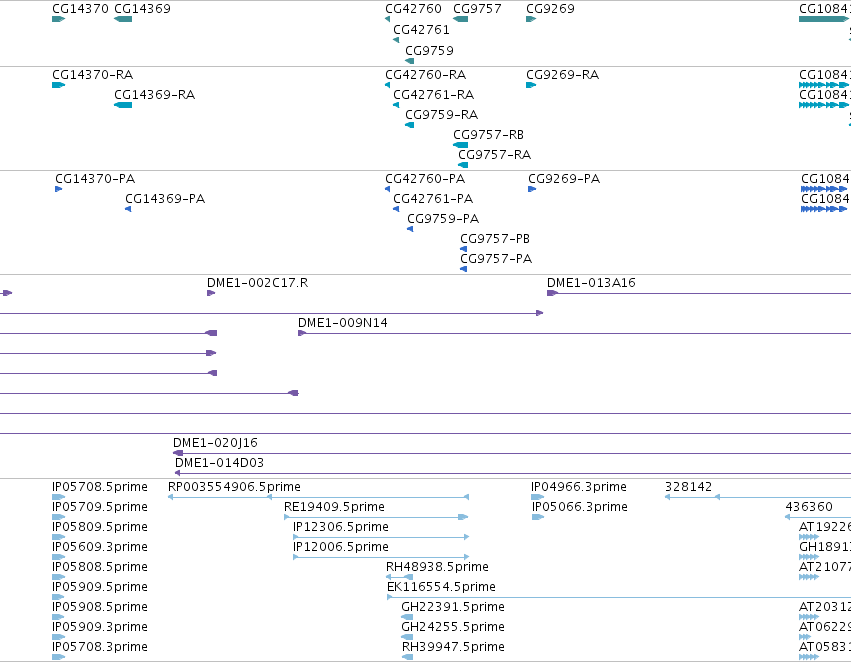Screen dimensions: 851x662
Task: Select BAC clone DME1-020J16
Action: click(512, 453)
